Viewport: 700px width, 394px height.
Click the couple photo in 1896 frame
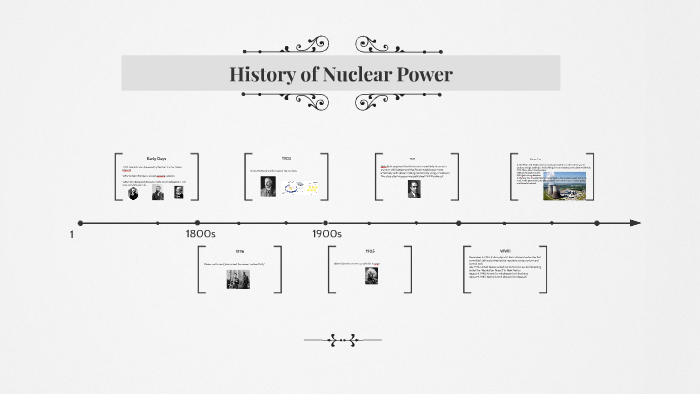238,279
